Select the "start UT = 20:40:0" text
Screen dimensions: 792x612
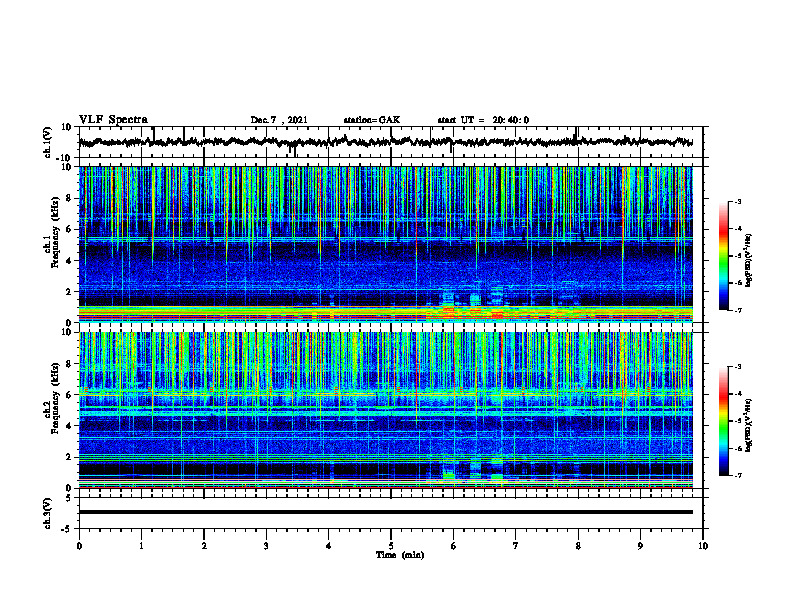[x=483, y=120]
